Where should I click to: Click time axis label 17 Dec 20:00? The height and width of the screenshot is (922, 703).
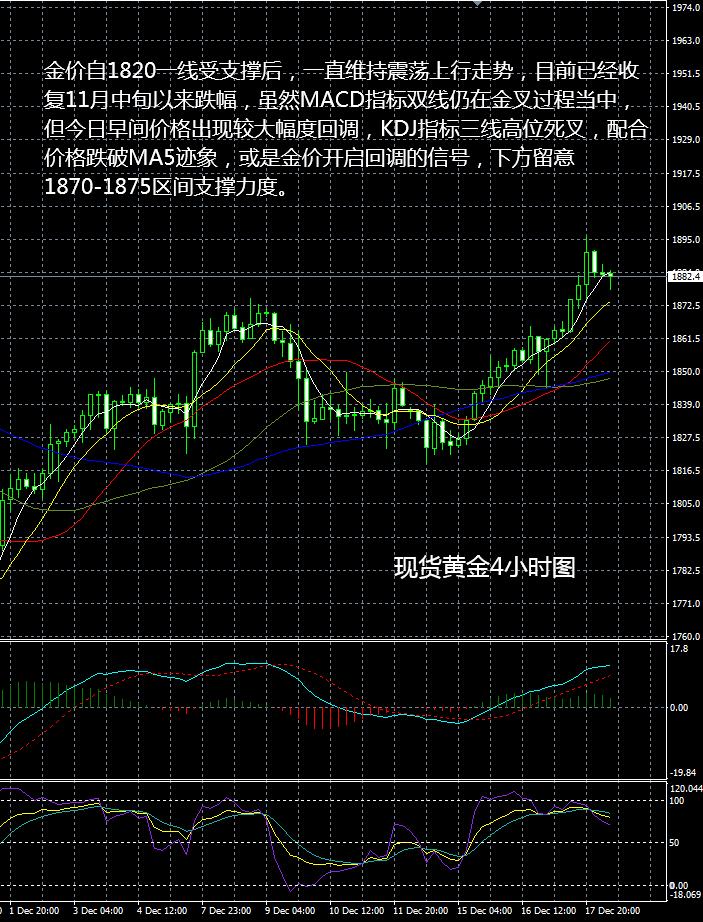point(614,910)
